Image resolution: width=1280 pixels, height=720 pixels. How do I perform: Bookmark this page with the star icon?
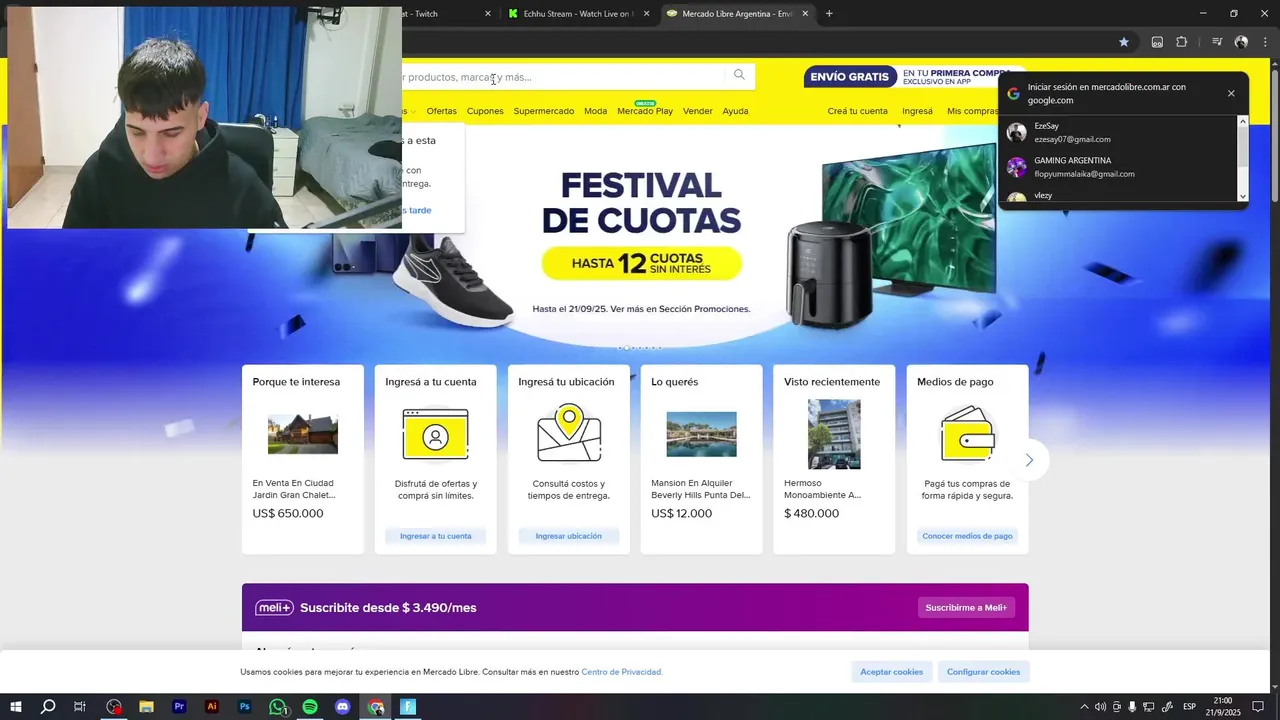pos(1124,42)
